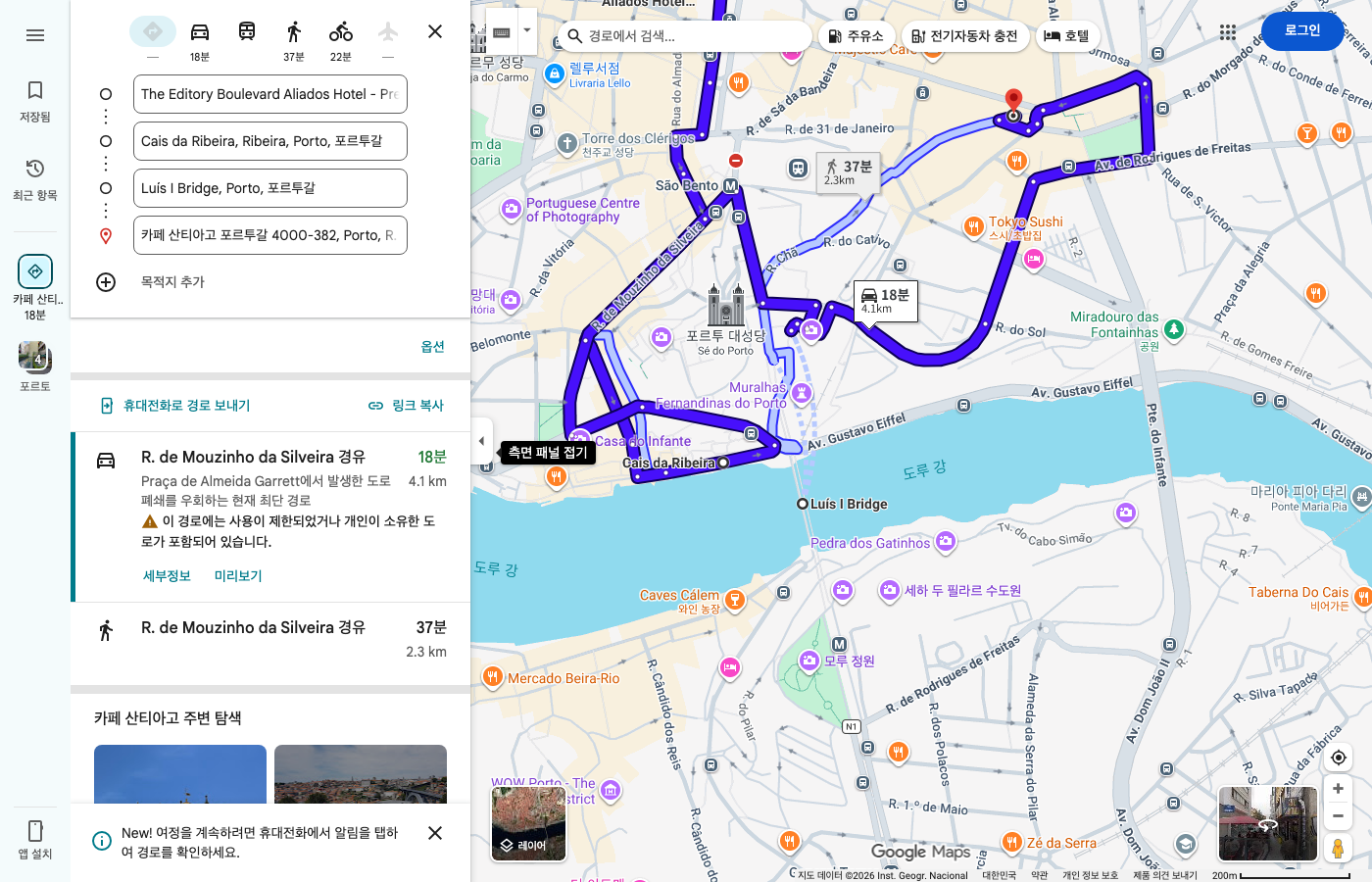Edit Cais da Ribeira waypoint field

point(270,141)
